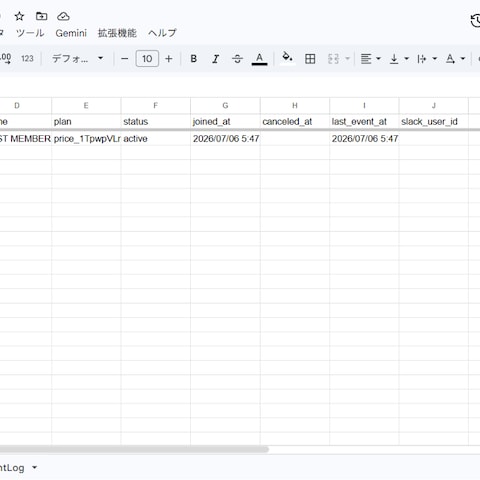
Task: Toggle strikethrough formatting
Action: click(x=237, y=59)
